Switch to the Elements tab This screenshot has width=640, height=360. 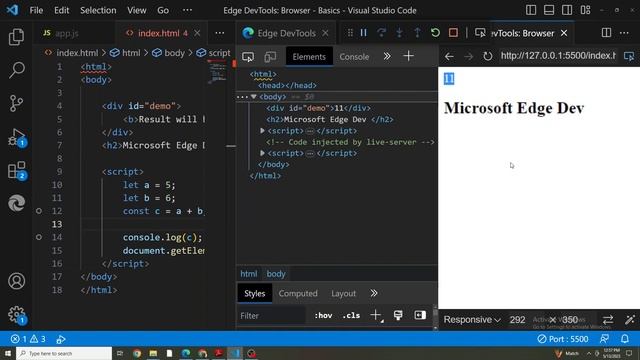click(309, 57)
